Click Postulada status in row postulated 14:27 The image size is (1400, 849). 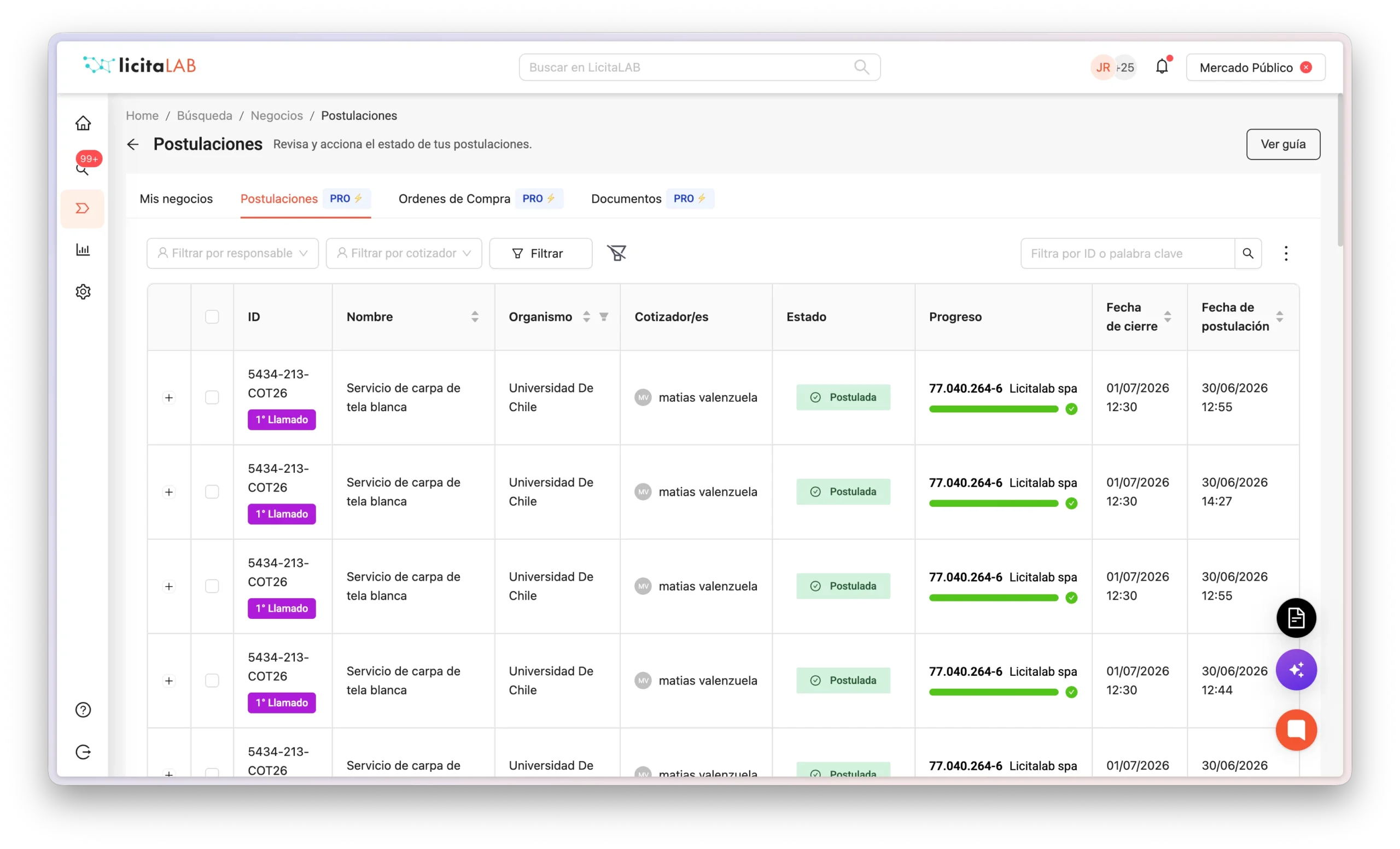[843, 492]
